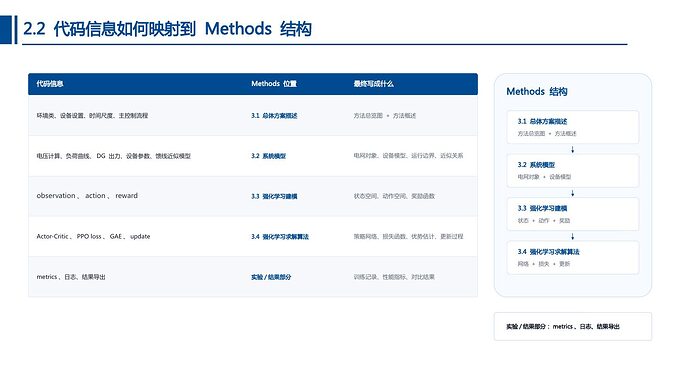Click the slide title '2.2 代码信息如何映射到 Methods 结构'
This screenshot has width=690, height=388.
coord(167,29)
